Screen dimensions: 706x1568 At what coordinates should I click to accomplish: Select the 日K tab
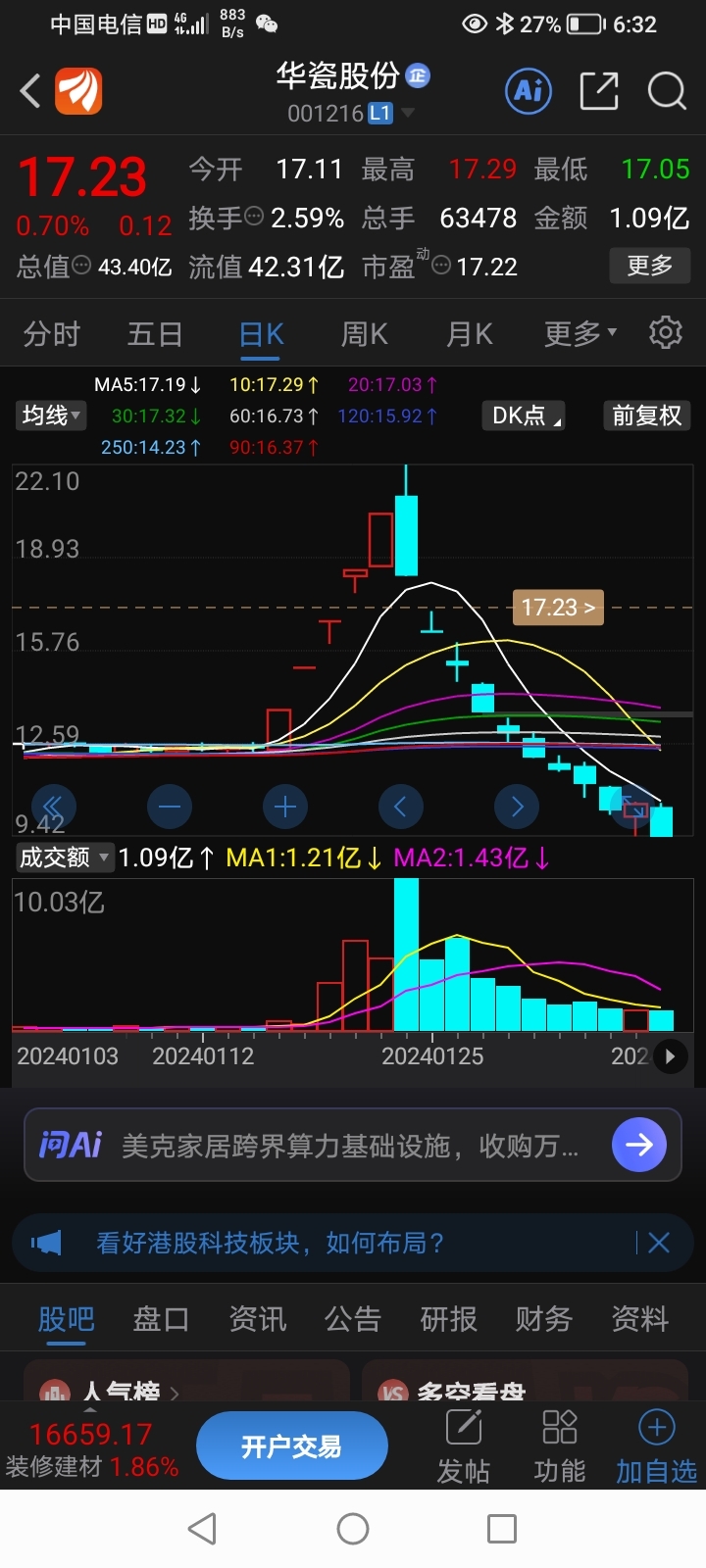tap(262, 334)
